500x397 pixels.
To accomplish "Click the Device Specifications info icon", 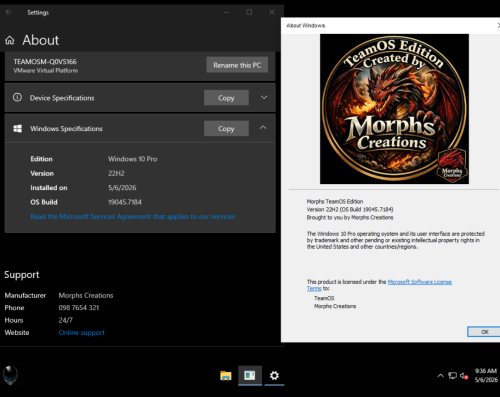I will tap(17, 97).
